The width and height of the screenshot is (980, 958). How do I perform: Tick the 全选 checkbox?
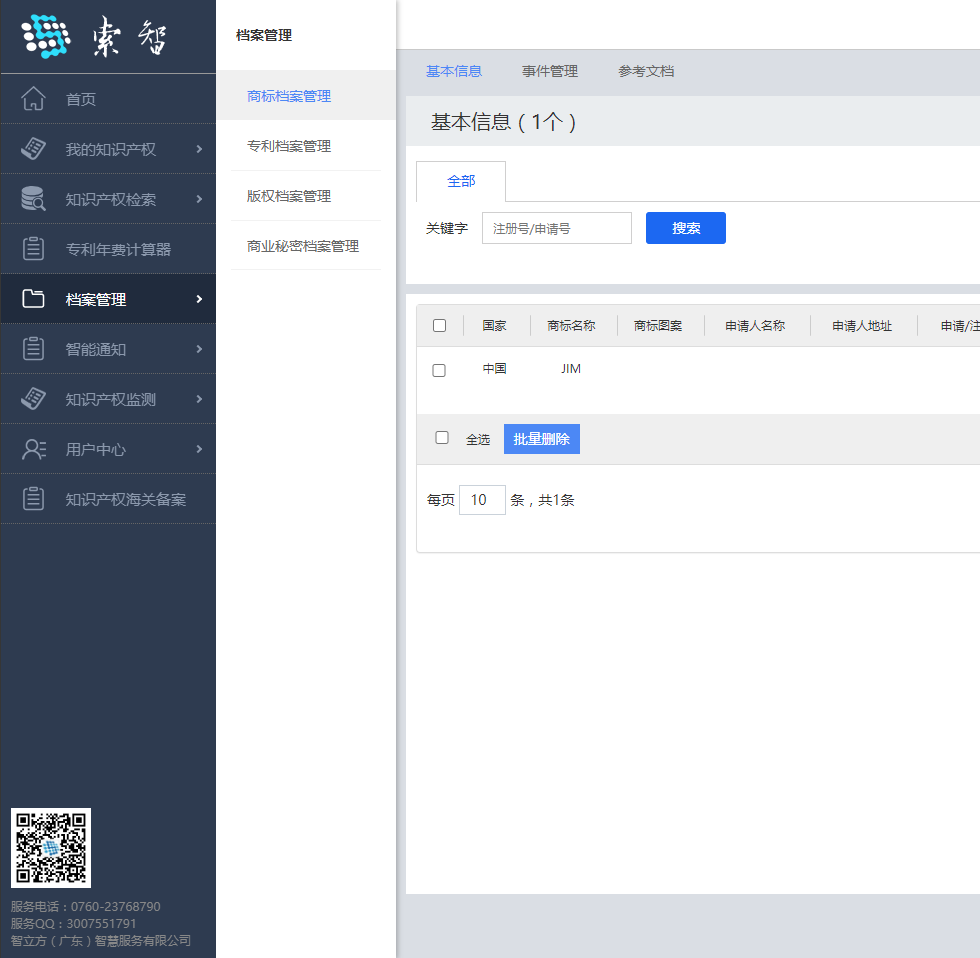pos(442,438)
